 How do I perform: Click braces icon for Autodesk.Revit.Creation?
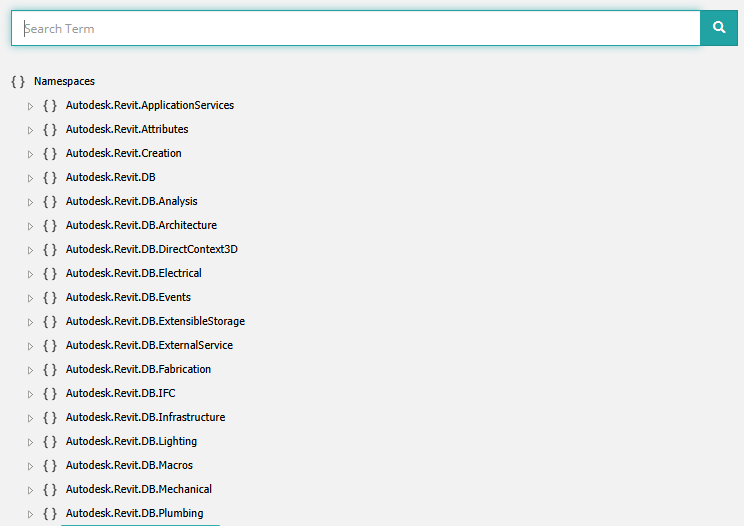(50, 153)
